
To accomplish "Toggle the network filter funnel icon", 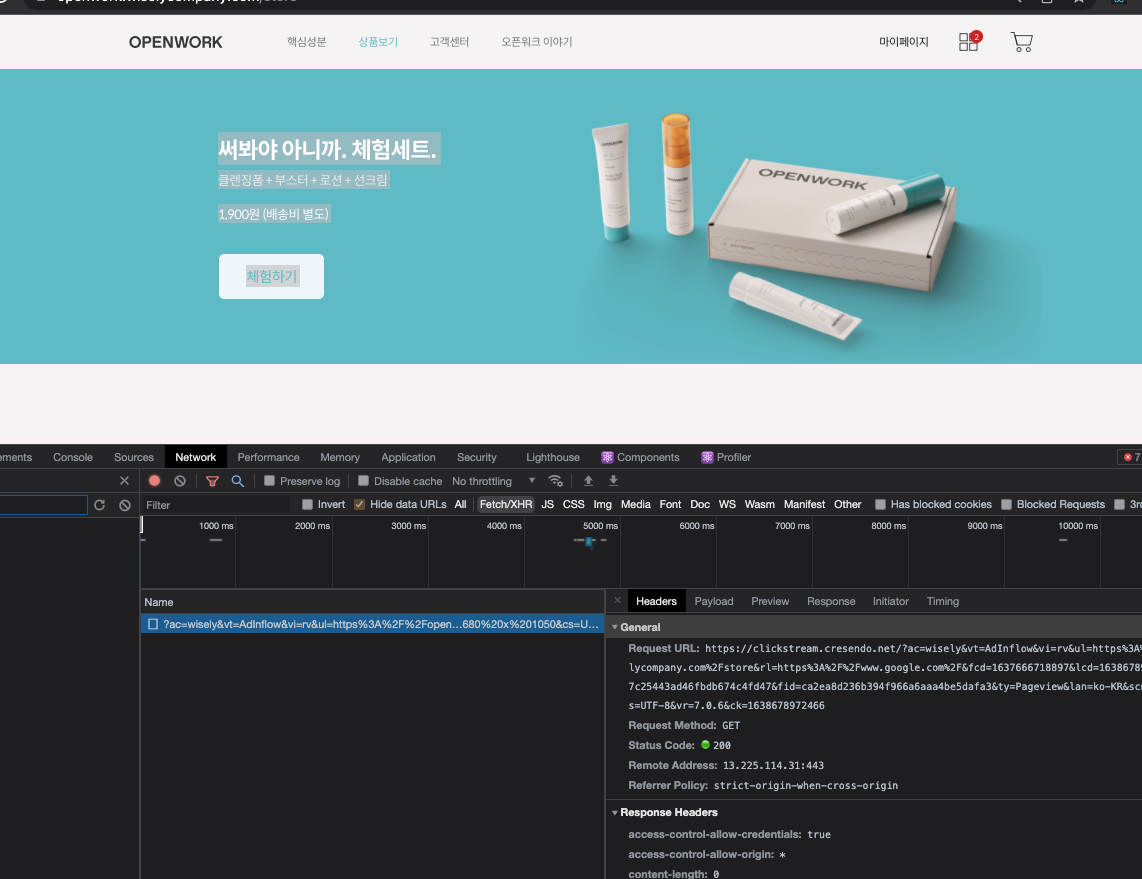I will click(x=212, y=481).
